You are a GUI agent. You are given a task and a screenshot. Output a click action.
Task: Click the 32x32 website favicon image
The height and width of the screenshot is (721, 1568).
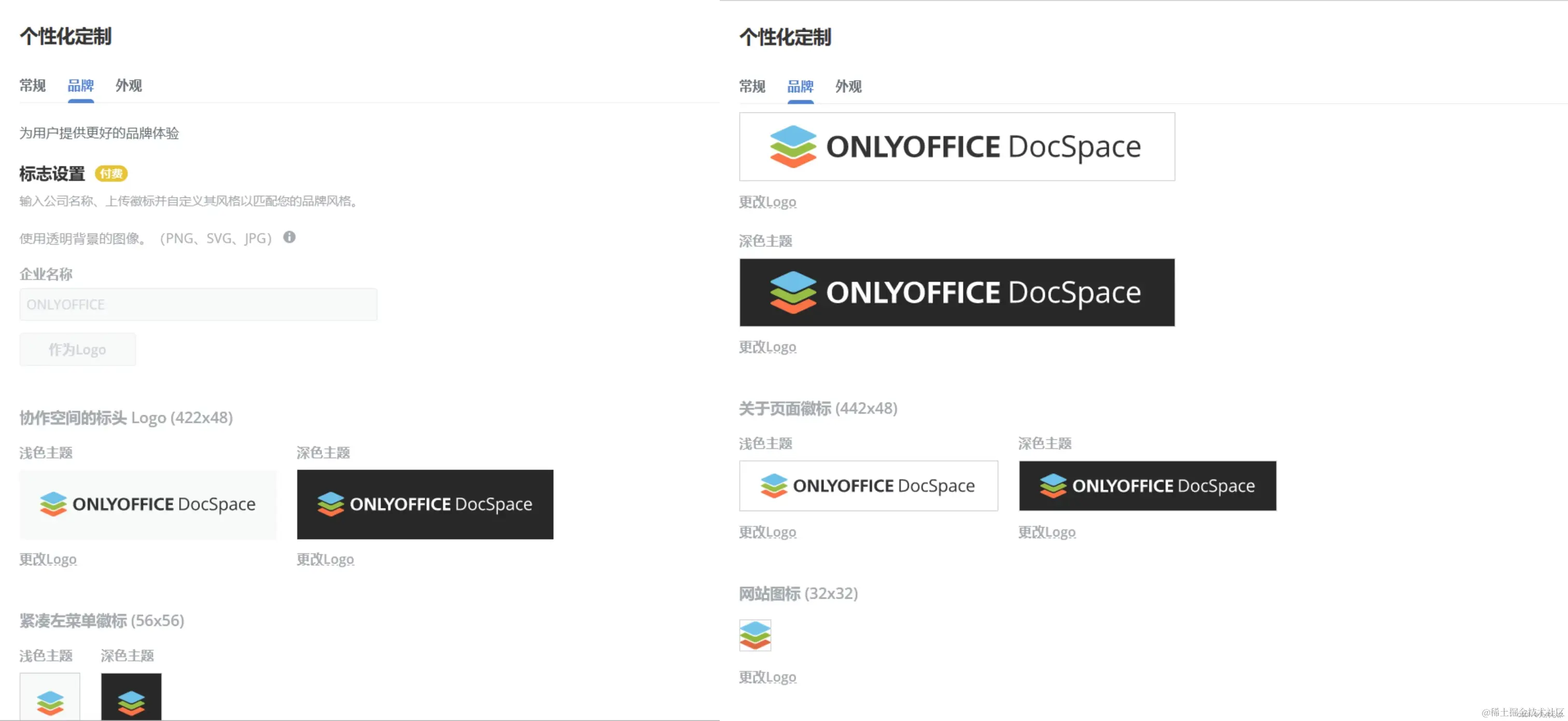(x=755, y=635)
